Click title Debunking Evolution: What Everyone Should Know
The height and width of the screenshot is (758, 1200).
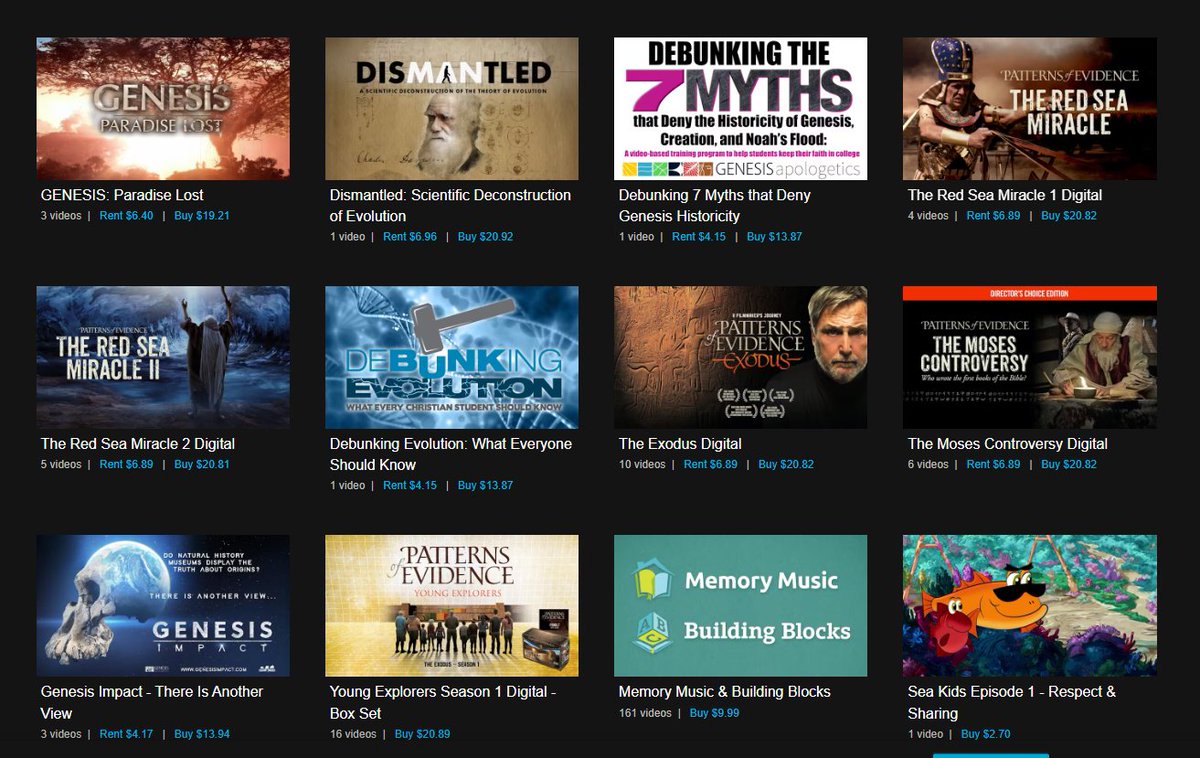(x=451, y=454)
